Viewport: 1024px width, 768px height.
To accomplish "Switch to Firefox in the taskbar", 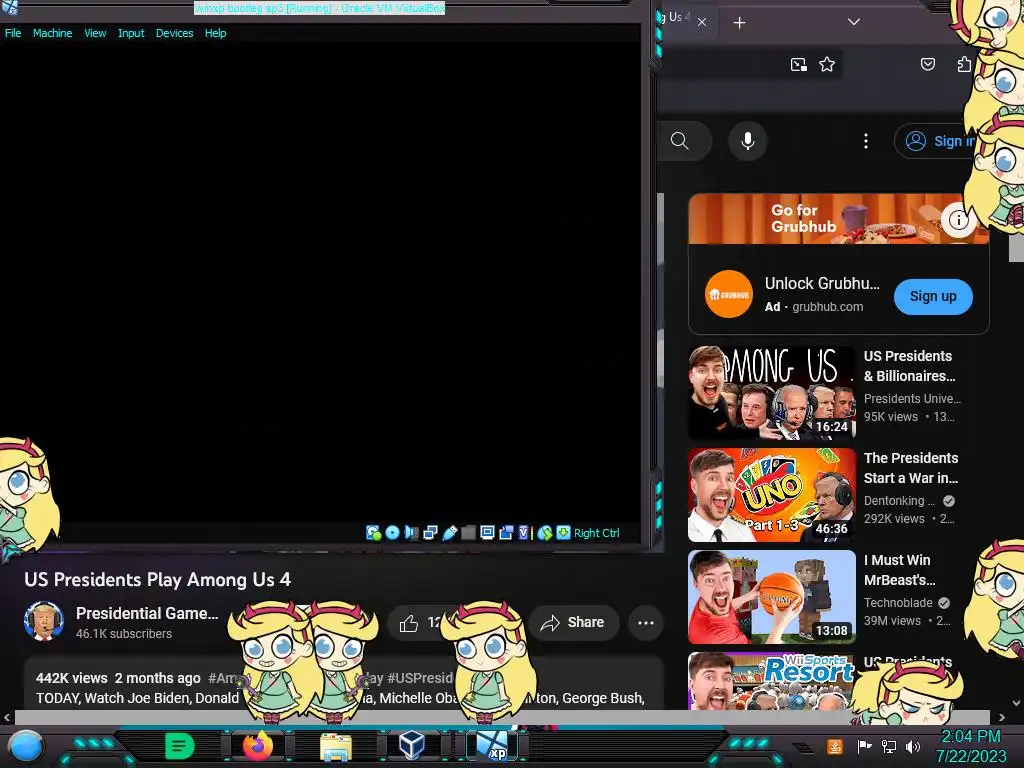I will pos(258,746).
